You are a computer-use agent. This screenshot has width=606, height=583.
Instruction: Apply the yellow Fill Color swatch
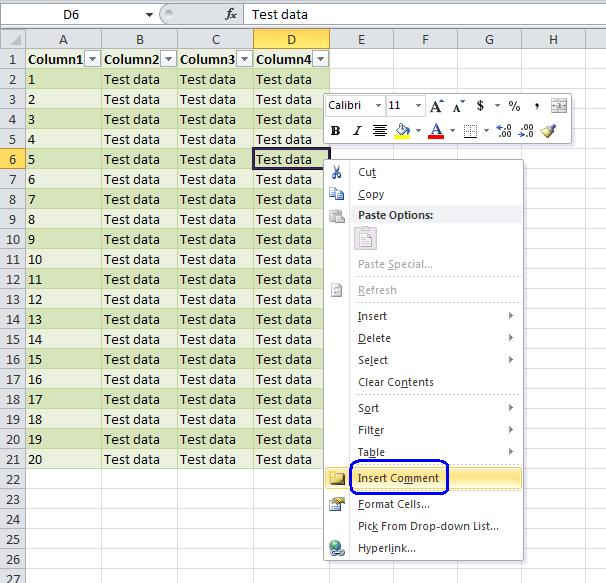pyautogui.click(x=402, y=130)
